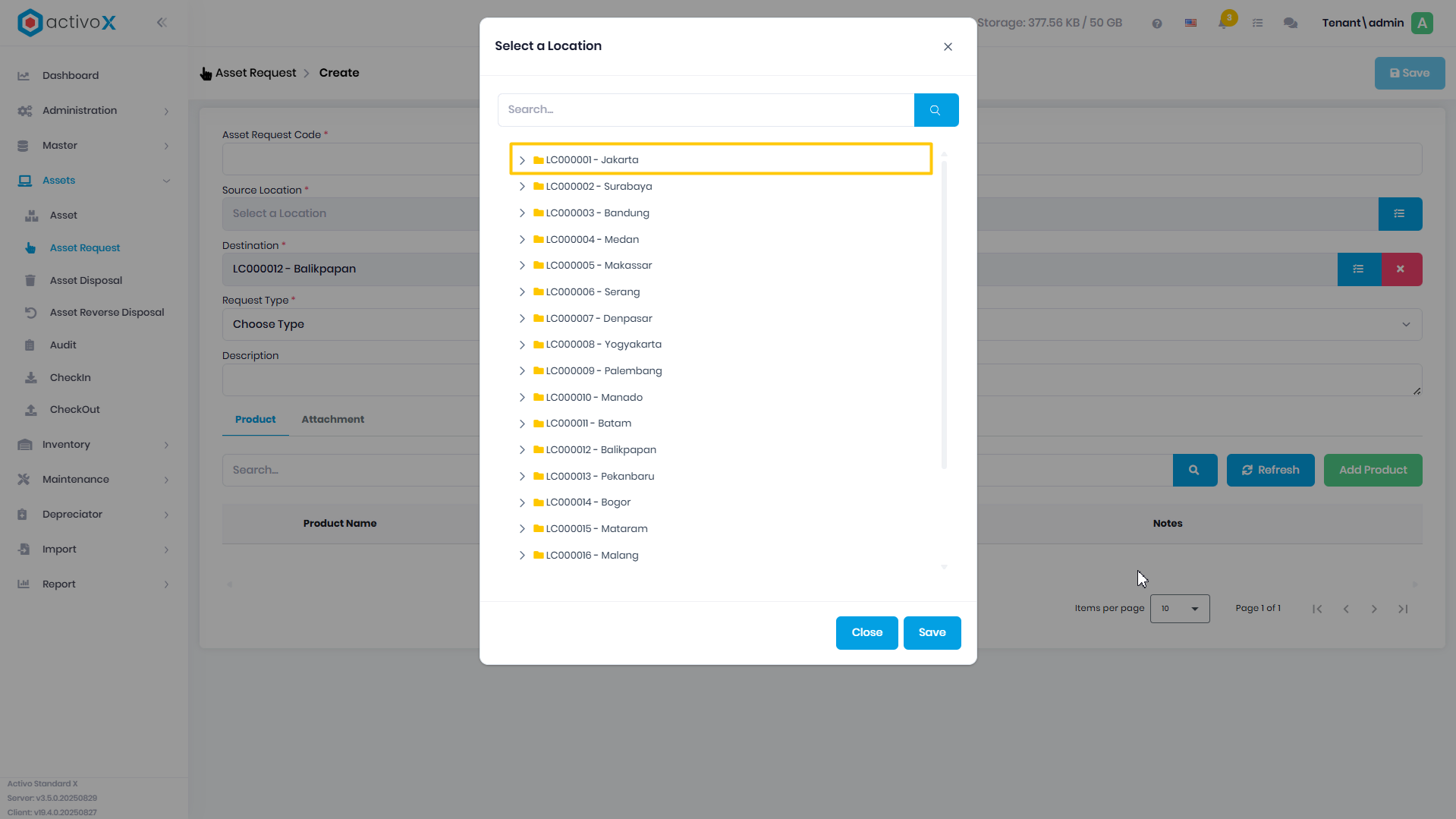Expand Depreciator menu

point(94,515)
